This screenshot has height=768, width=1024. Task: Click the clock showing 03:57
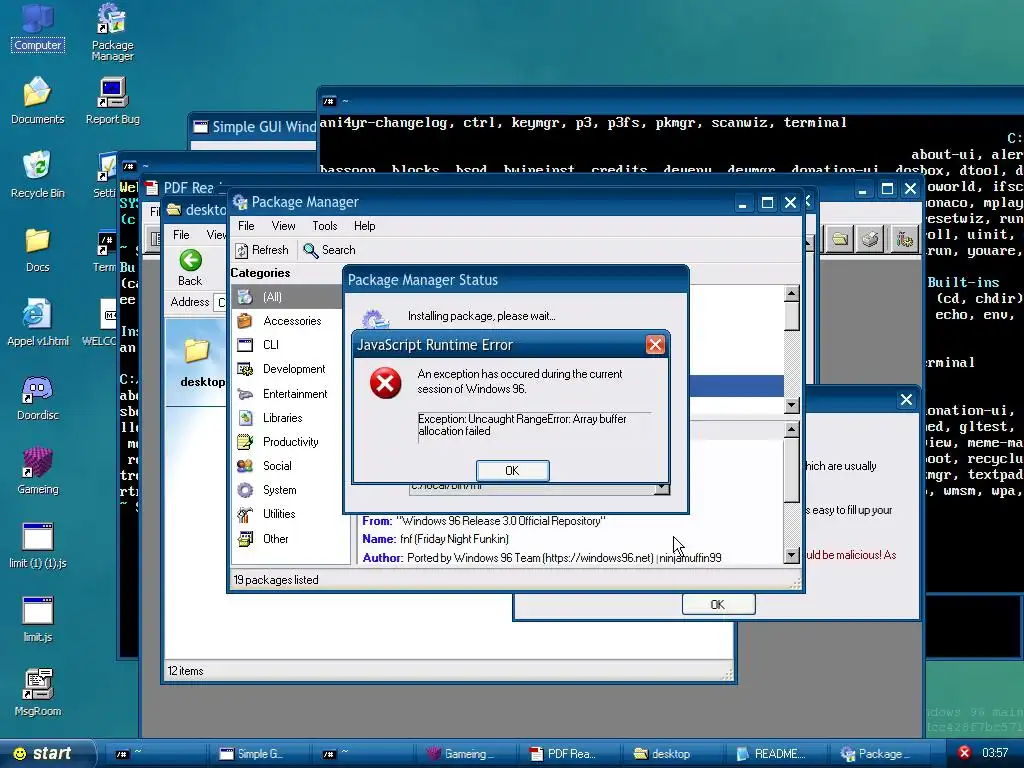pos(995,753)
